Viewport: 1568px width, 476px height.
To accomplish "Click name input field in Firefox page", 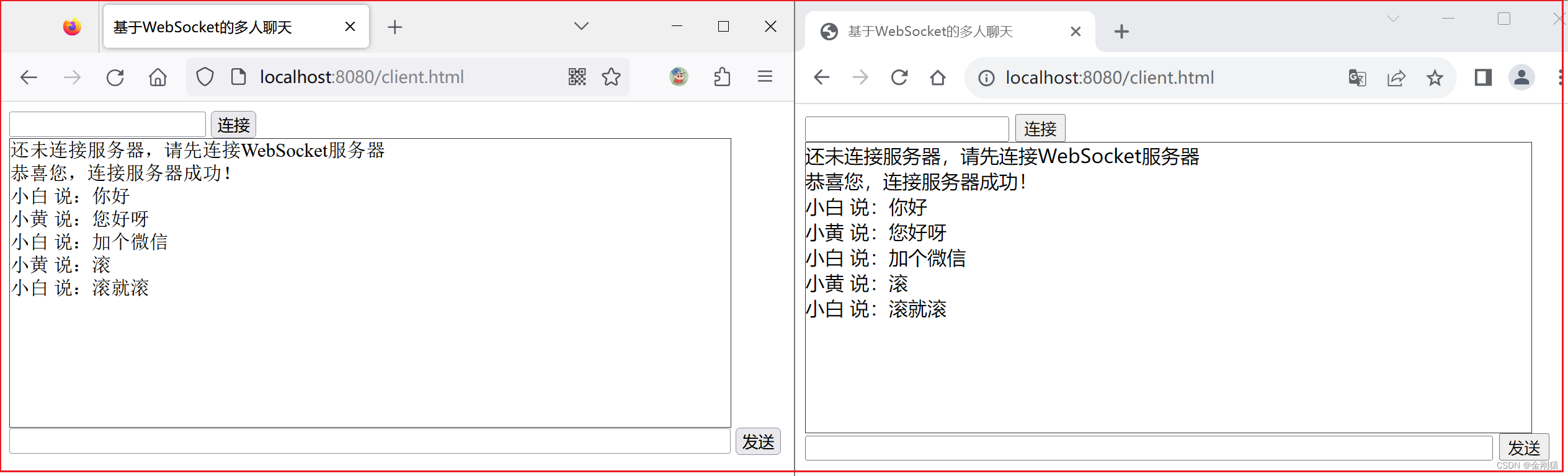I will coord(107,125).
